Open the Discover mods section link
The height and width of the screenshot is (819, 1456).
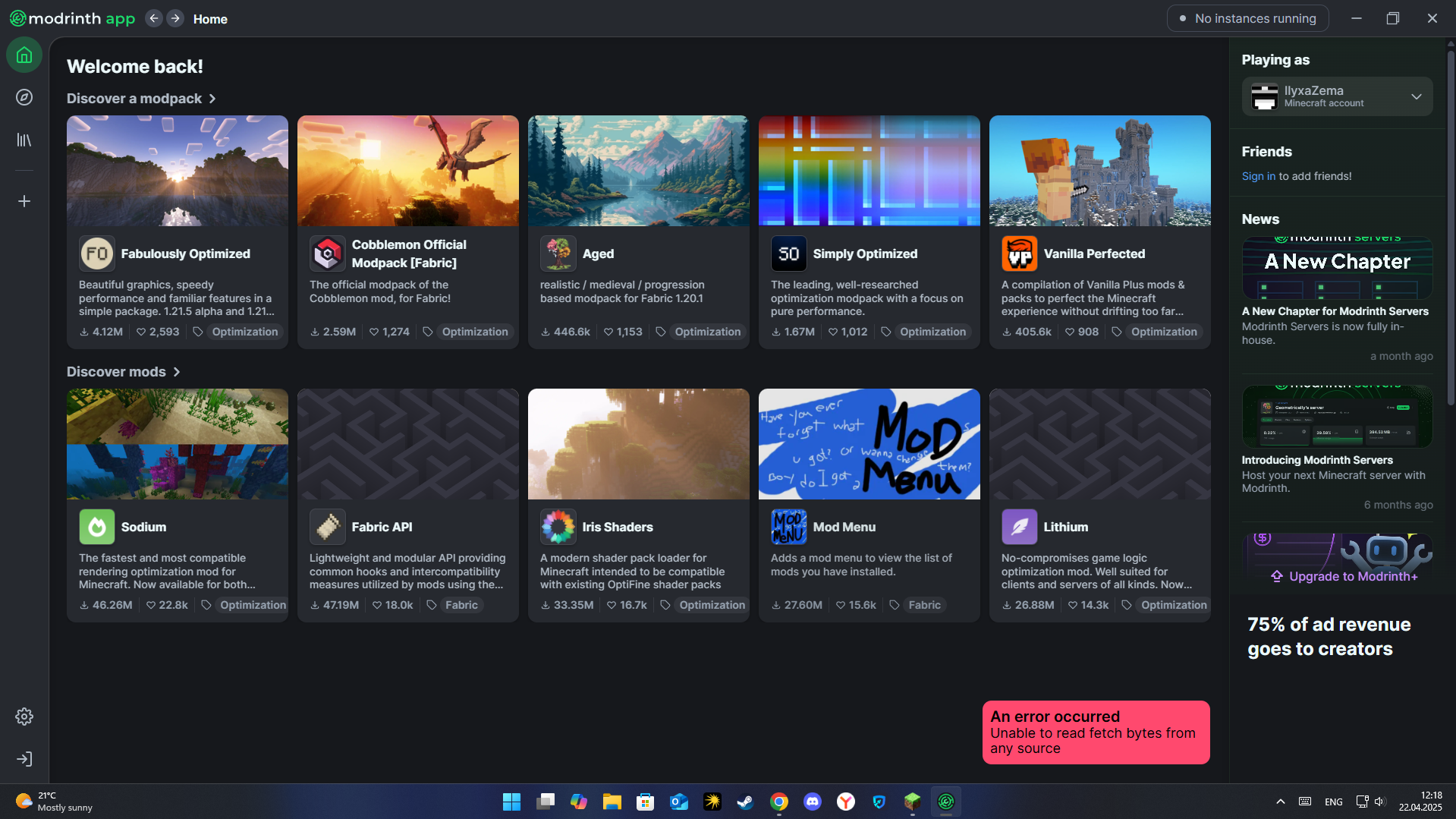click(x=124, y=372)
